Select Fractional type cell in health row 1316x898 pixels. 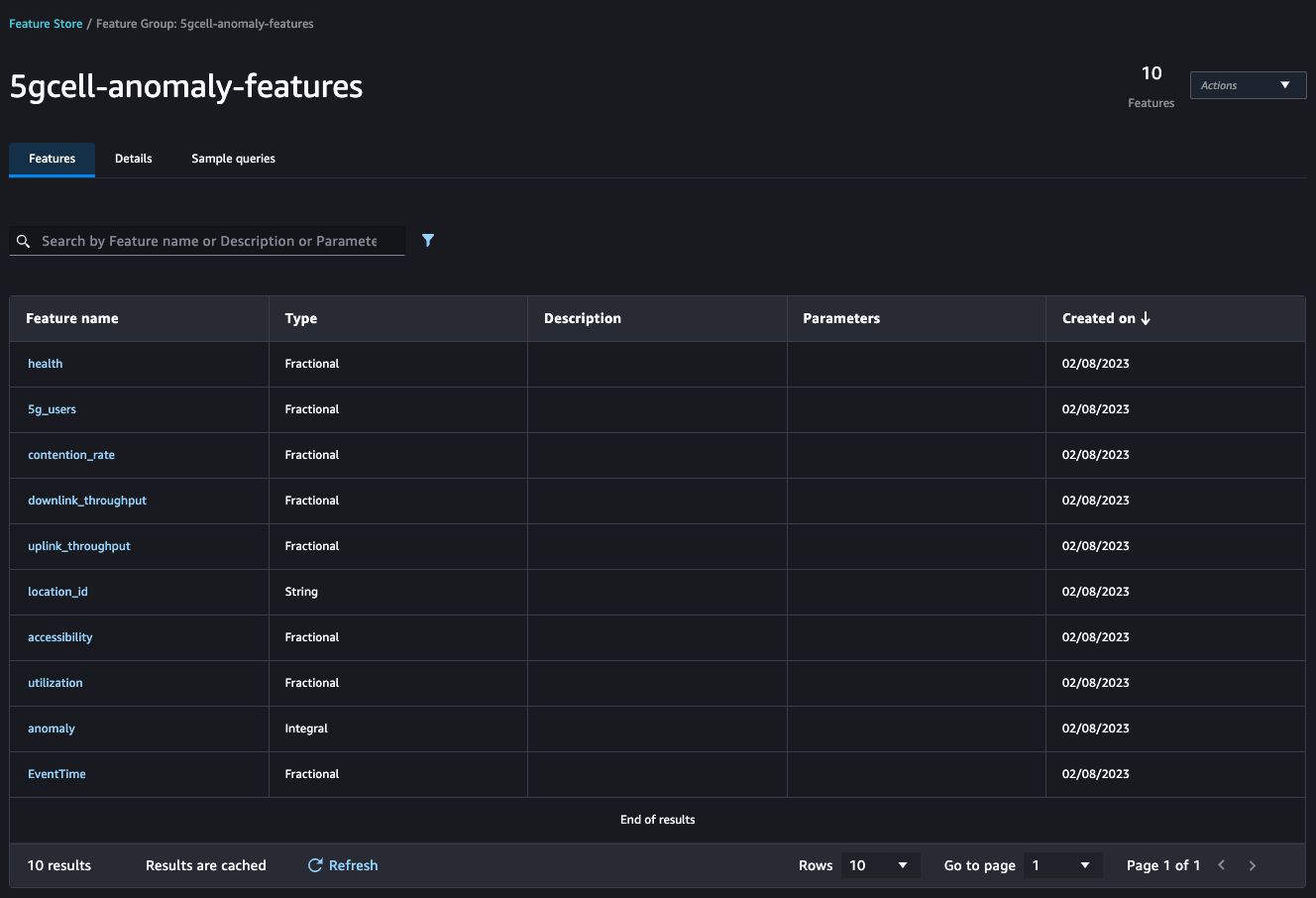pos(398,364)
